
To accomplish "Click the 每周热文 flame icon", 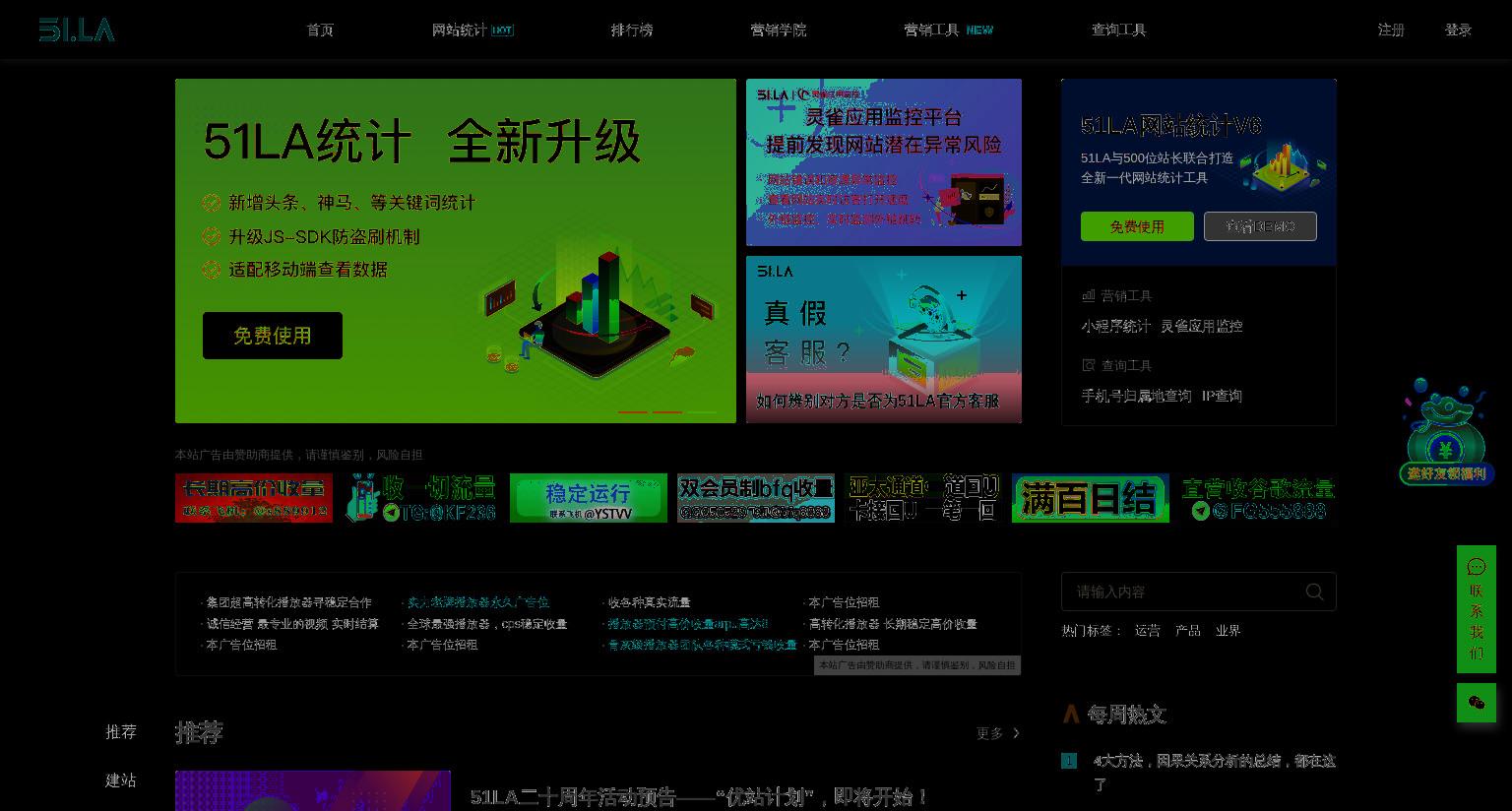I will (1071, 714).
